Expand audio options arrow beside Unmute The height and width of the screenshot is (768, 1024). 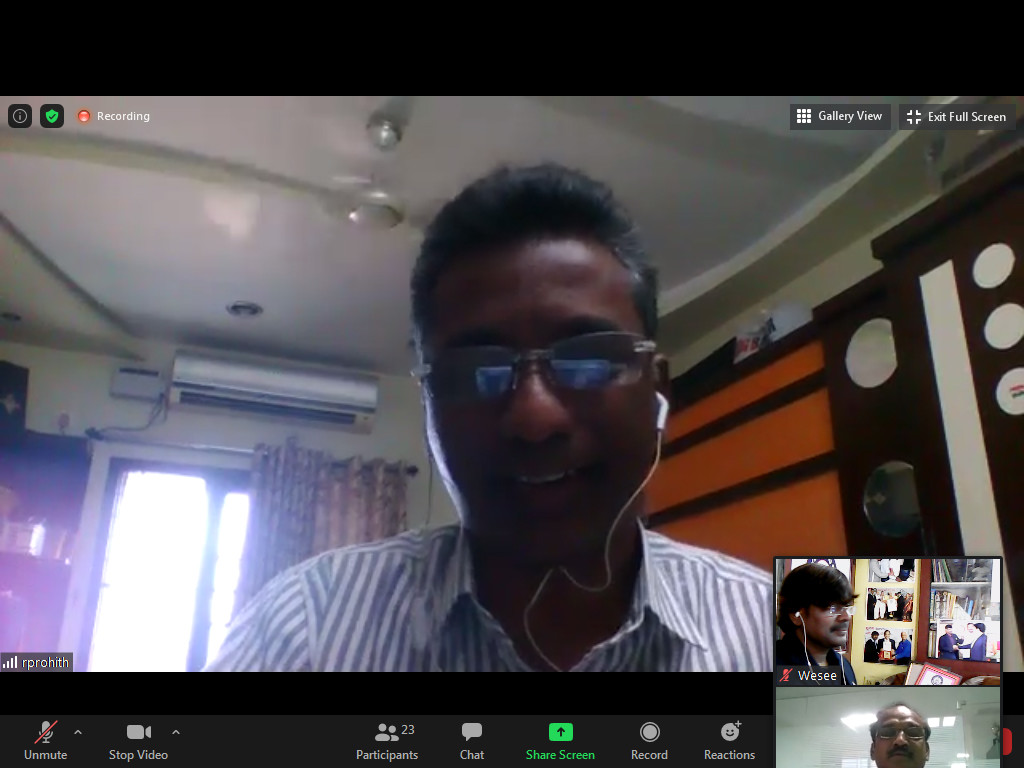point(78,732)
